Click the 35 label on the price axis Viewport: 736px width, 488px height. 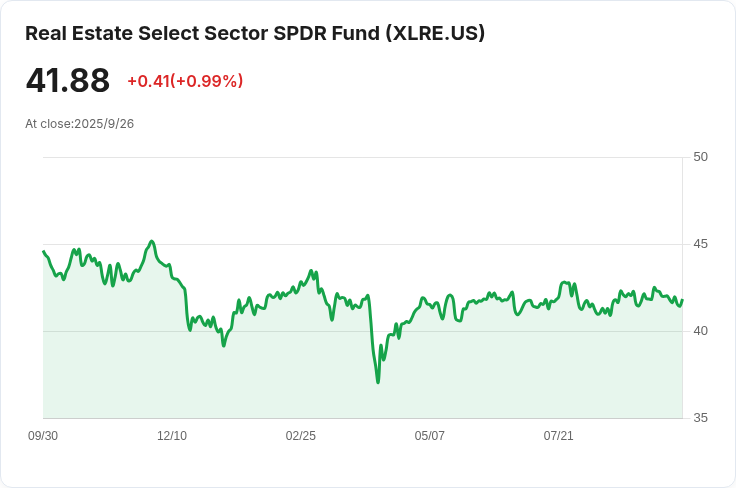pyautogui.click(x=700, y=418)
